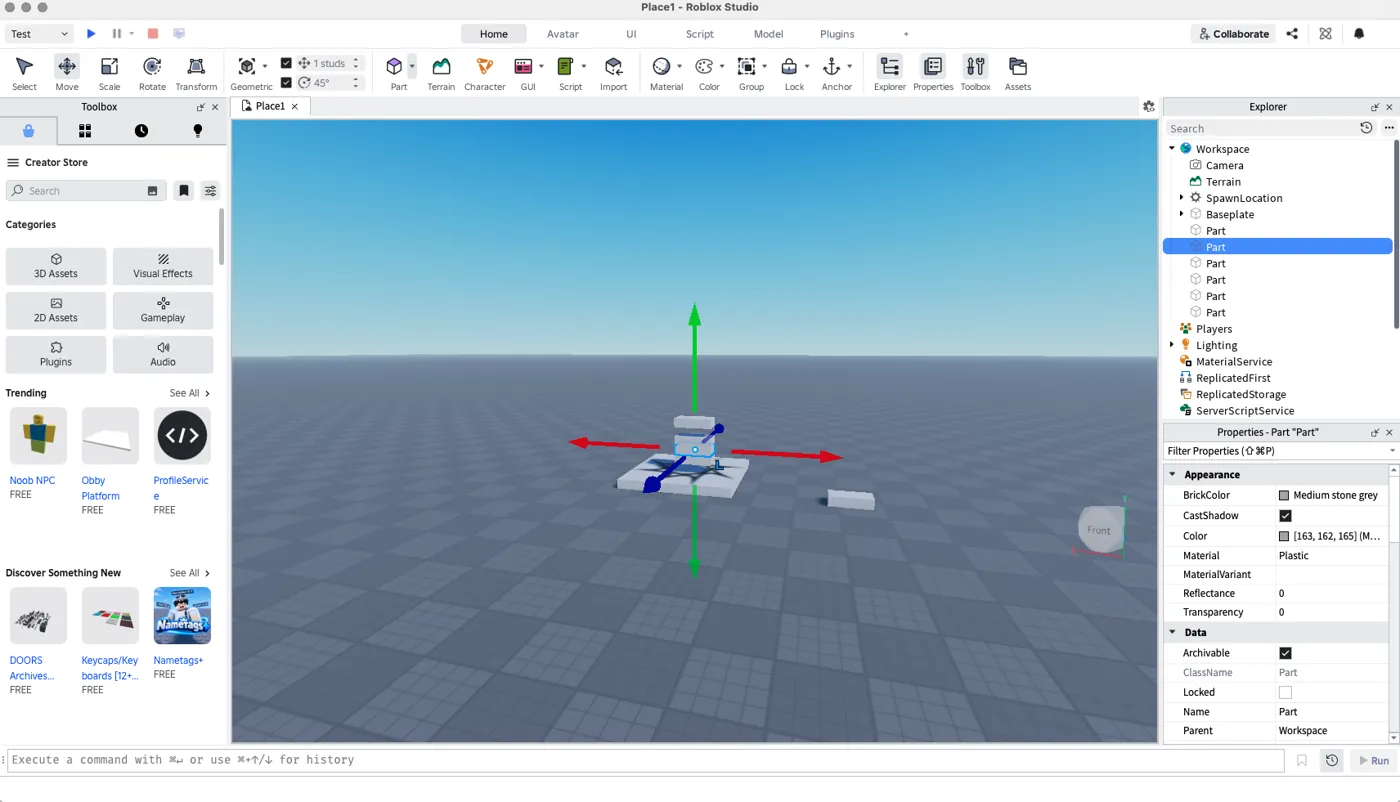Open the Model ribbon tab
The width and height of the screenshot is (1400, 802).
(768, 33)
